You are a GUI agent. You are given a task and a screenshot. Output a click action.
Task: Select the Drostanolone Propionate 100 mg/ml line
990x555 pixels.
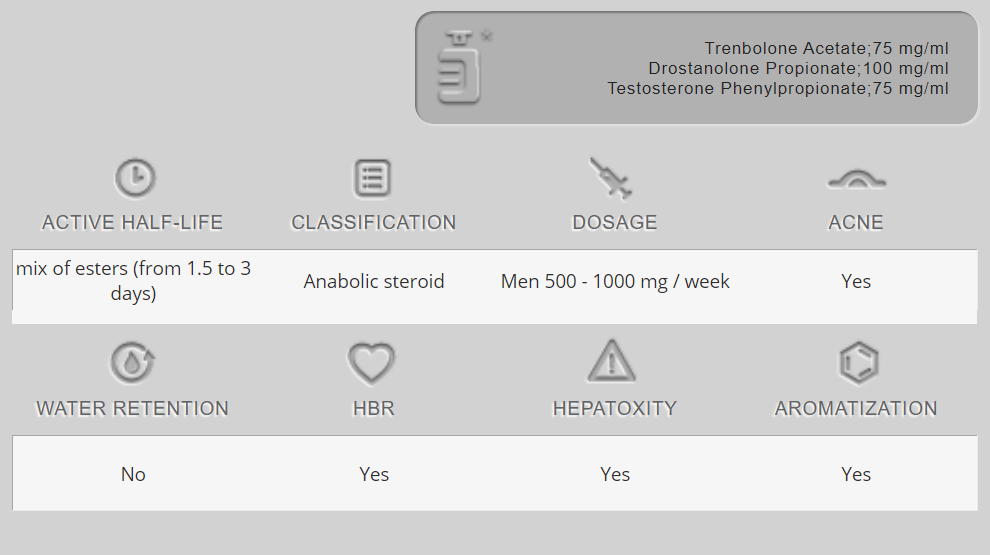point(798,68)
